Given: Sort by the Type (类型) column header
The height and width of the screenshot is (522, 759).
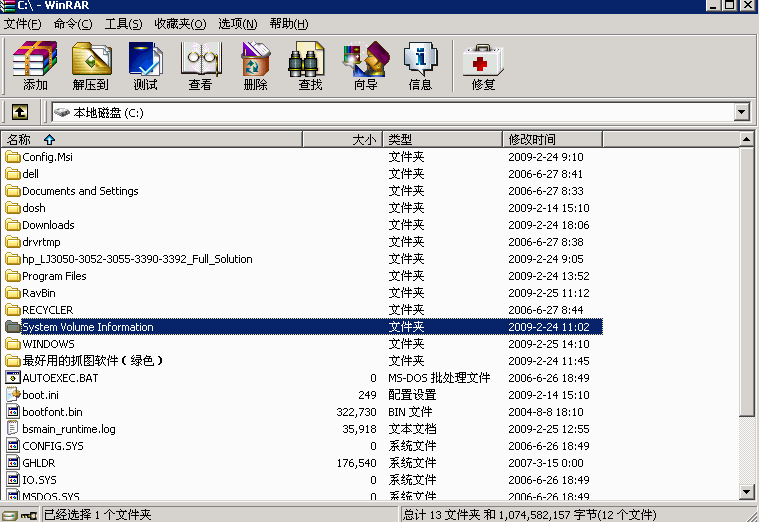Looking at the screenshot, I should pyautogui.click(x=442, y=139).
